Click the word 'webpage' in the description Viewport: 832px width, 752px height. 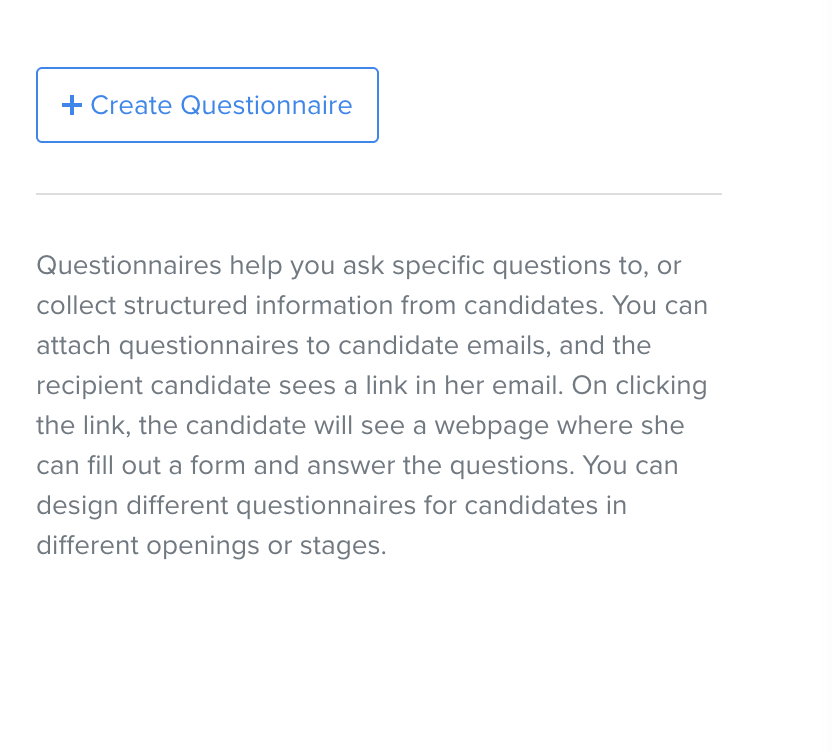tap(491, 426)
